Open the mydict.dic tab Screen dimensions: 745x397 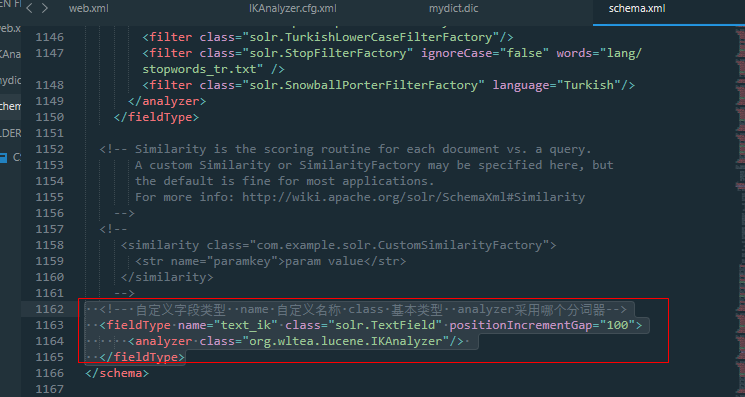coord(454,9)
